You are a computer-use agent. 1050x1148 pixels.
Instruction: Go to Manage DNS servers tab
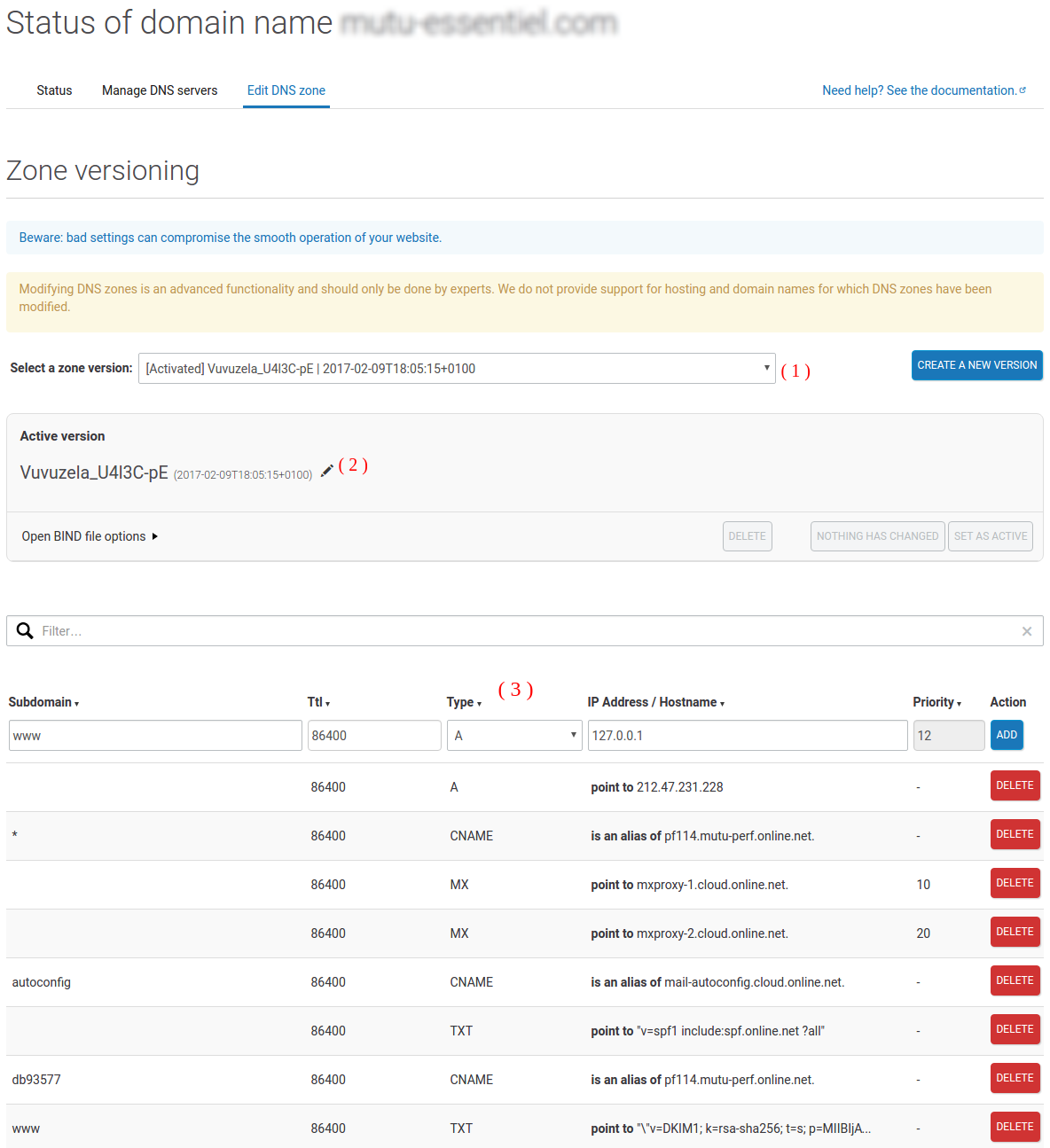pyautogui.click(x=160, y=90)
